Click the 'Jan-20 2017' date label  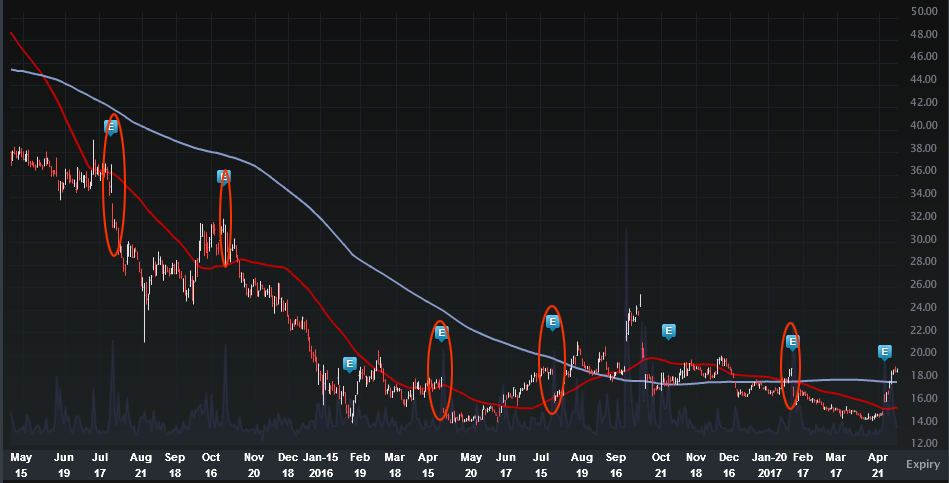tap(769, 465)
